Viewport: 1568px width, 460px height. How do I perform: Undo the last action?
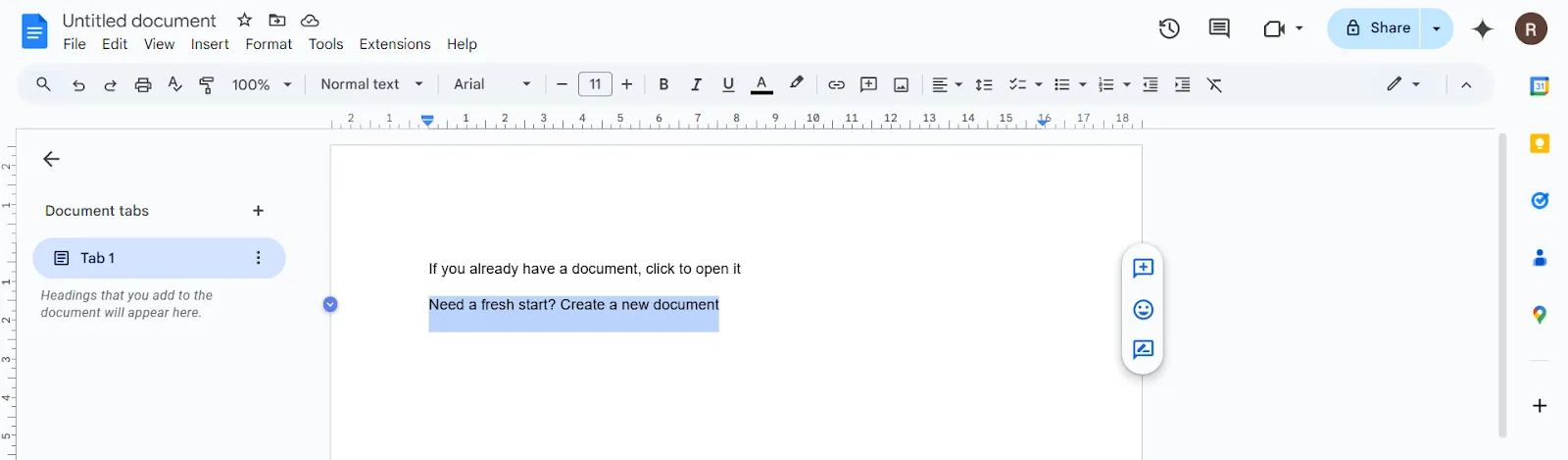(x=78, y=85)
